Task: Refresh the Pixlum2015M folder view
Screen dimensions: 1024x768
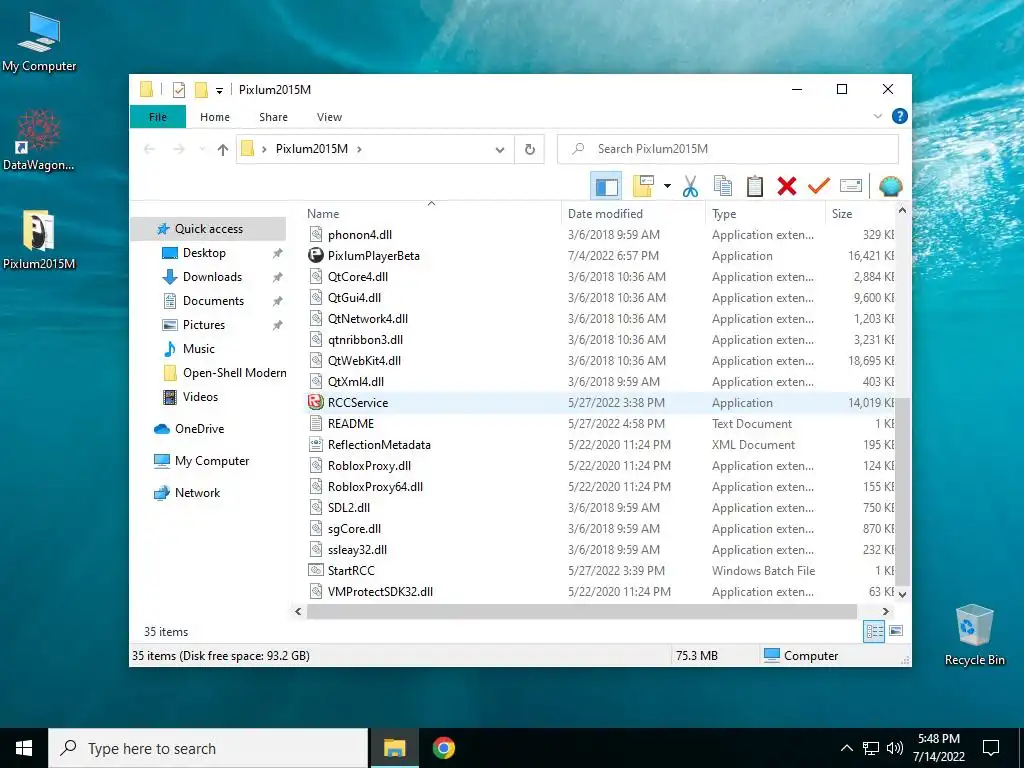Action: pyautogui.click(x=530, y=150)
